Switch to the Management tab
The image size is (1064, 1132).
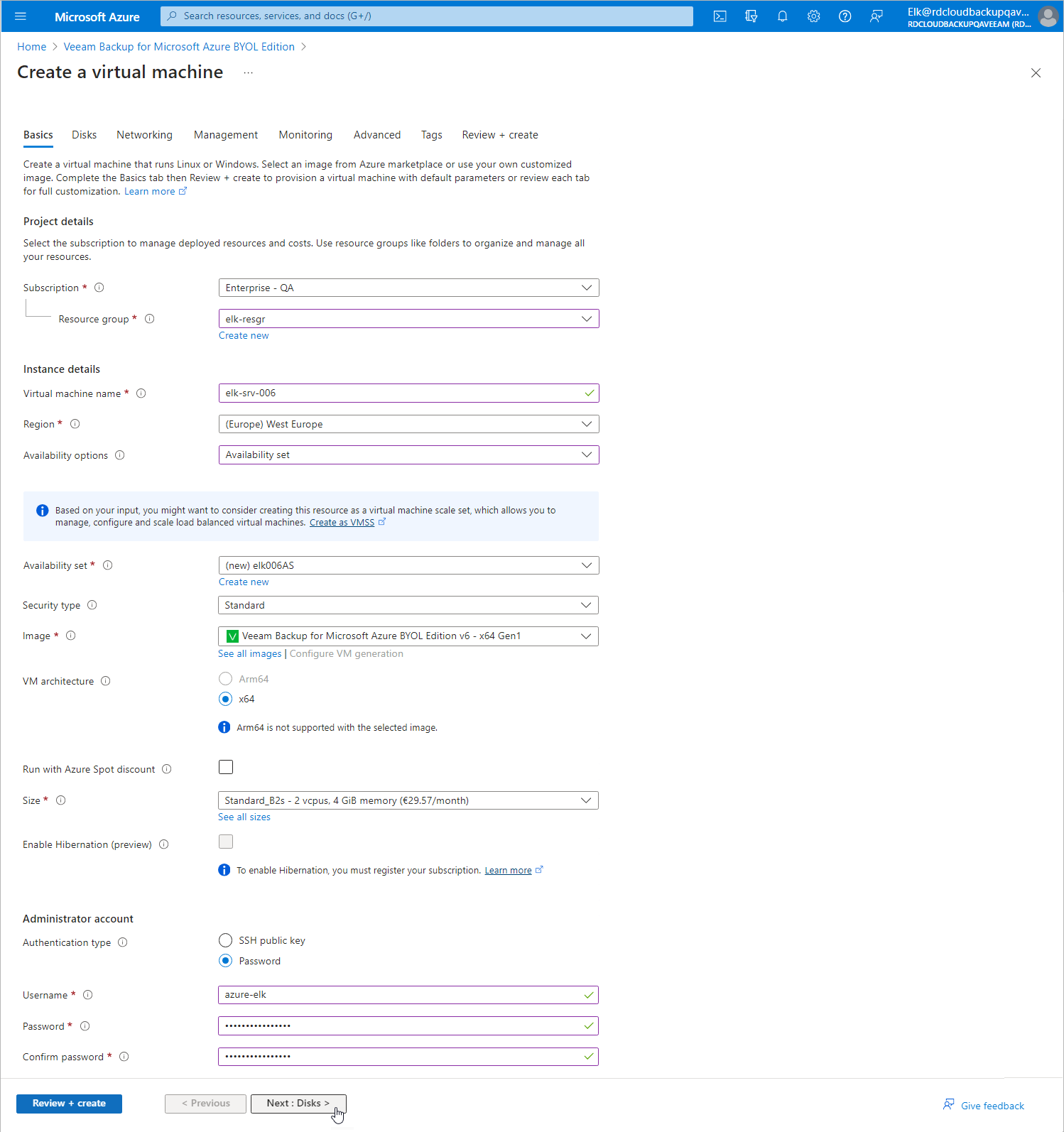coord(226,135)
